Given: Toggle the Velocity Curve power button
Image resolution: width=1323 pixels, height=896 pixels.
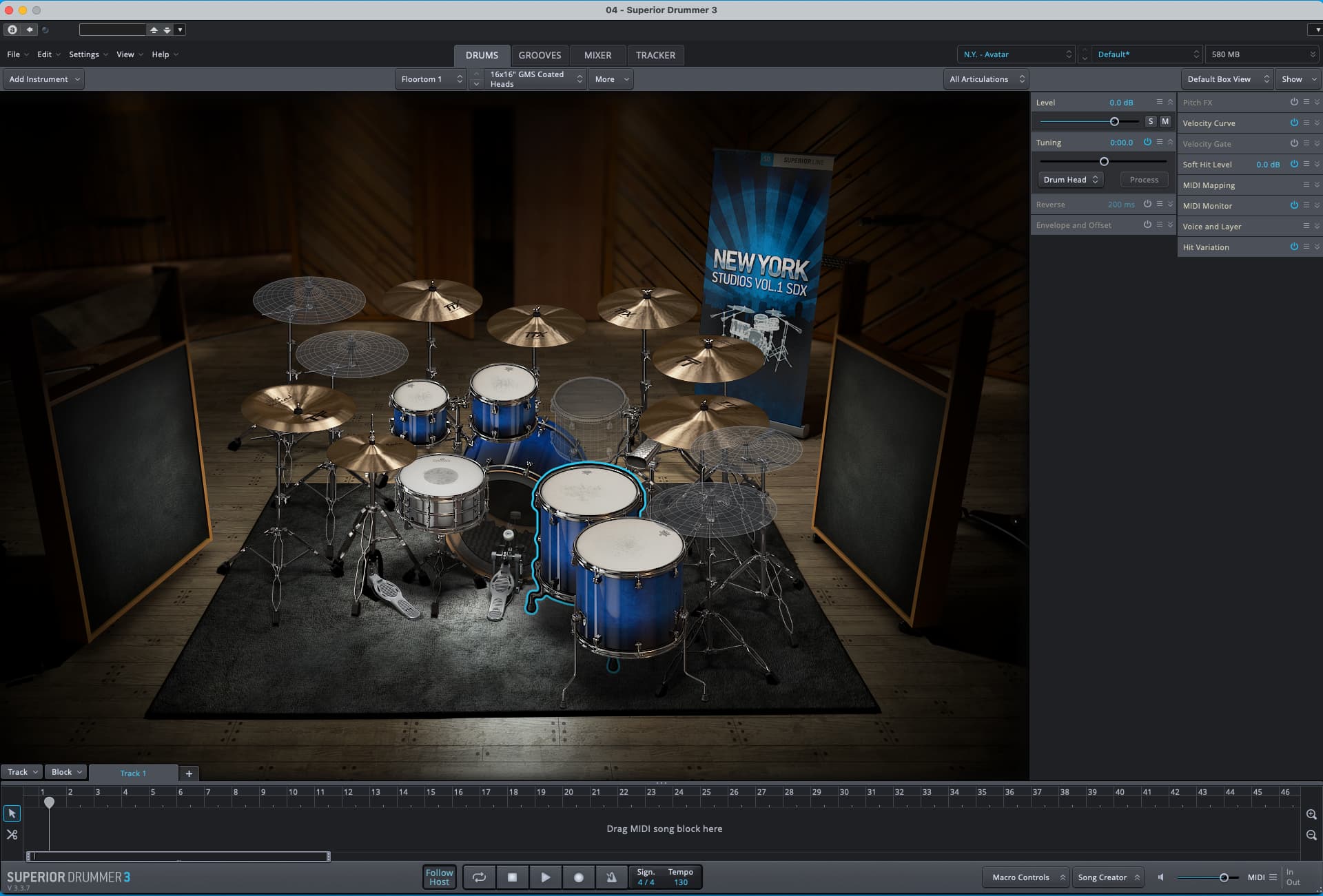Looking at the screenshot, I should (1293, 123).
